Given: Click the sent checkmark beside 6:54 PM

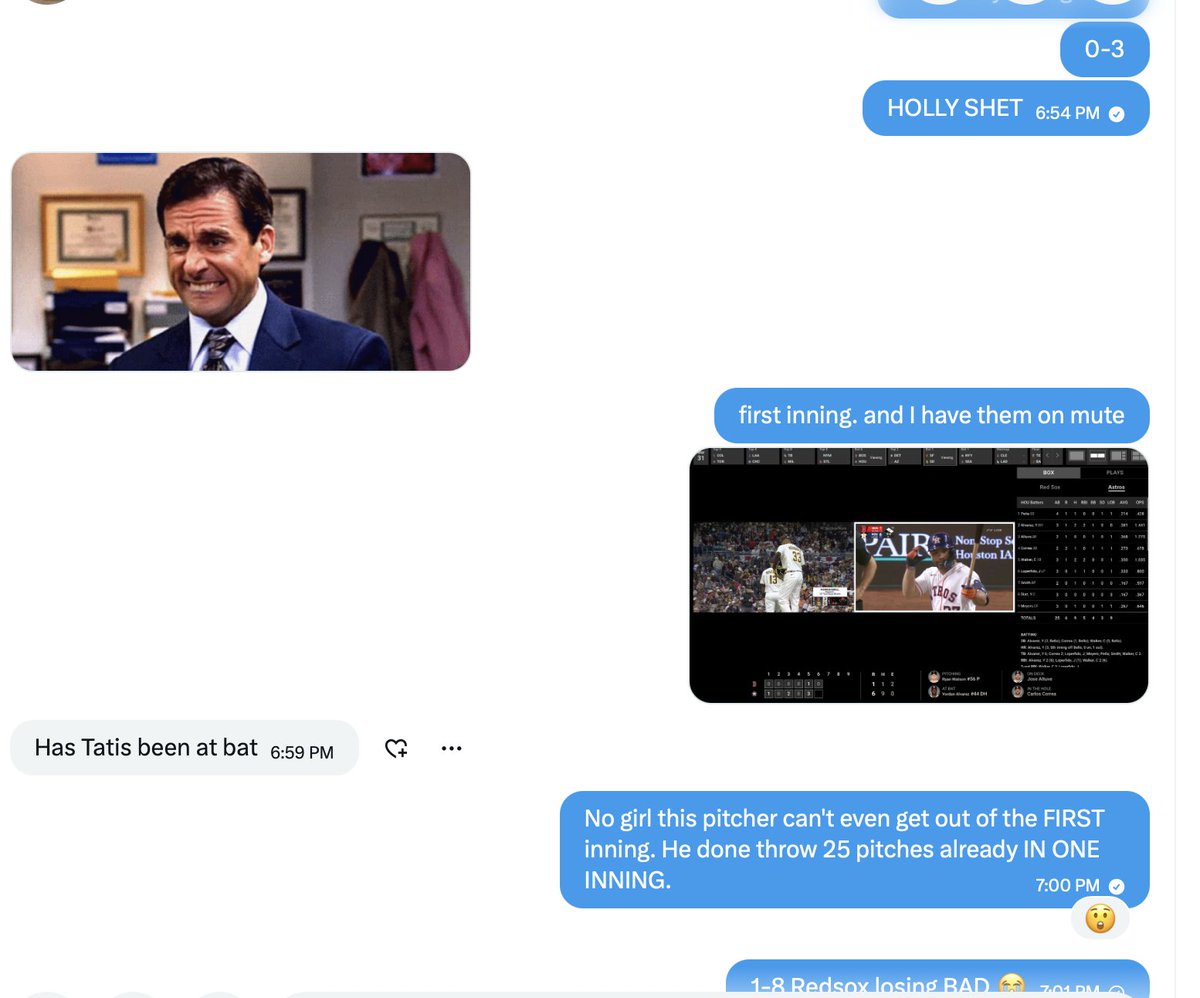Looking at the screenshot, I should [x=1117, y=114].
